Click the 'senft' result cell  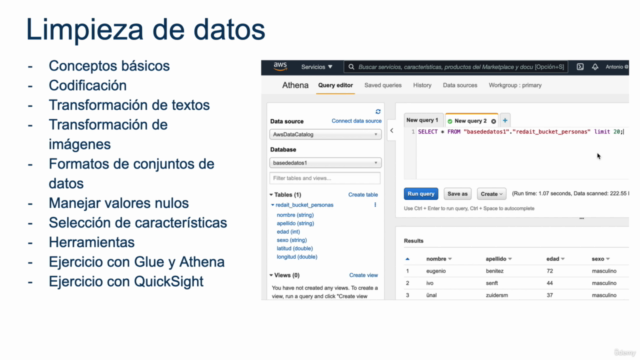coord(492,283)
